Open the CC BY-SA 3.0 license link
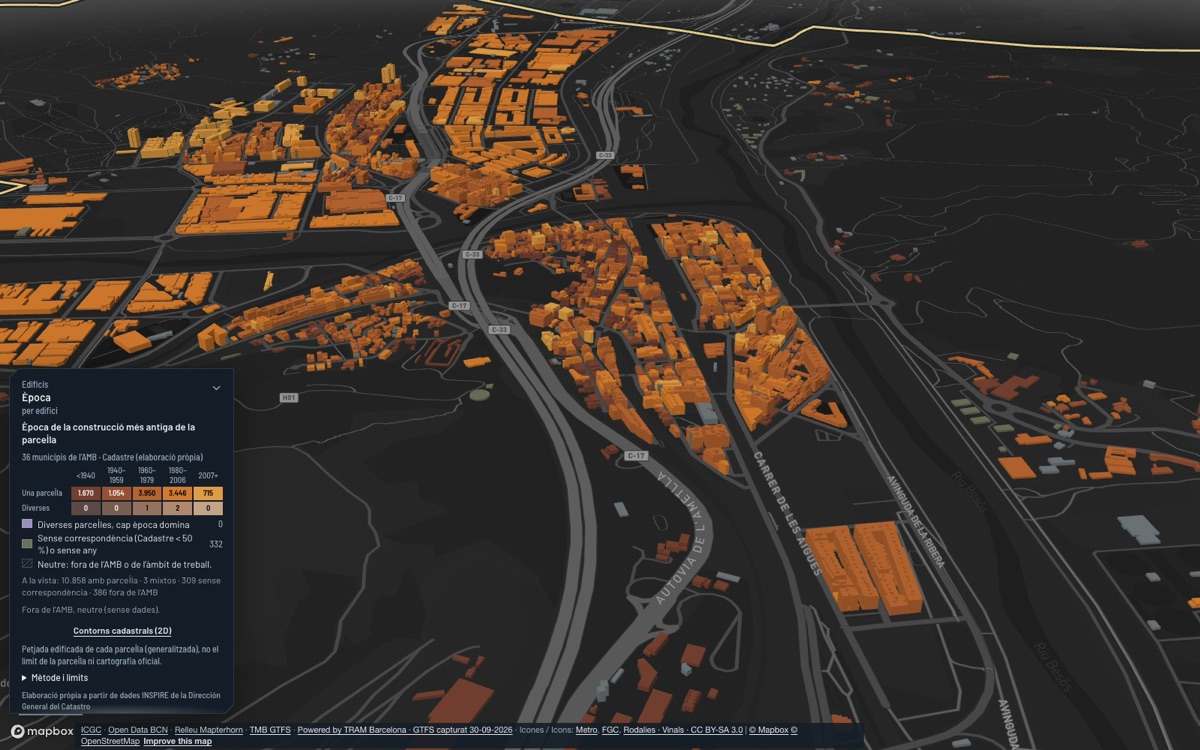Screen dimensions: 1200x750 [x=717, y=730]
